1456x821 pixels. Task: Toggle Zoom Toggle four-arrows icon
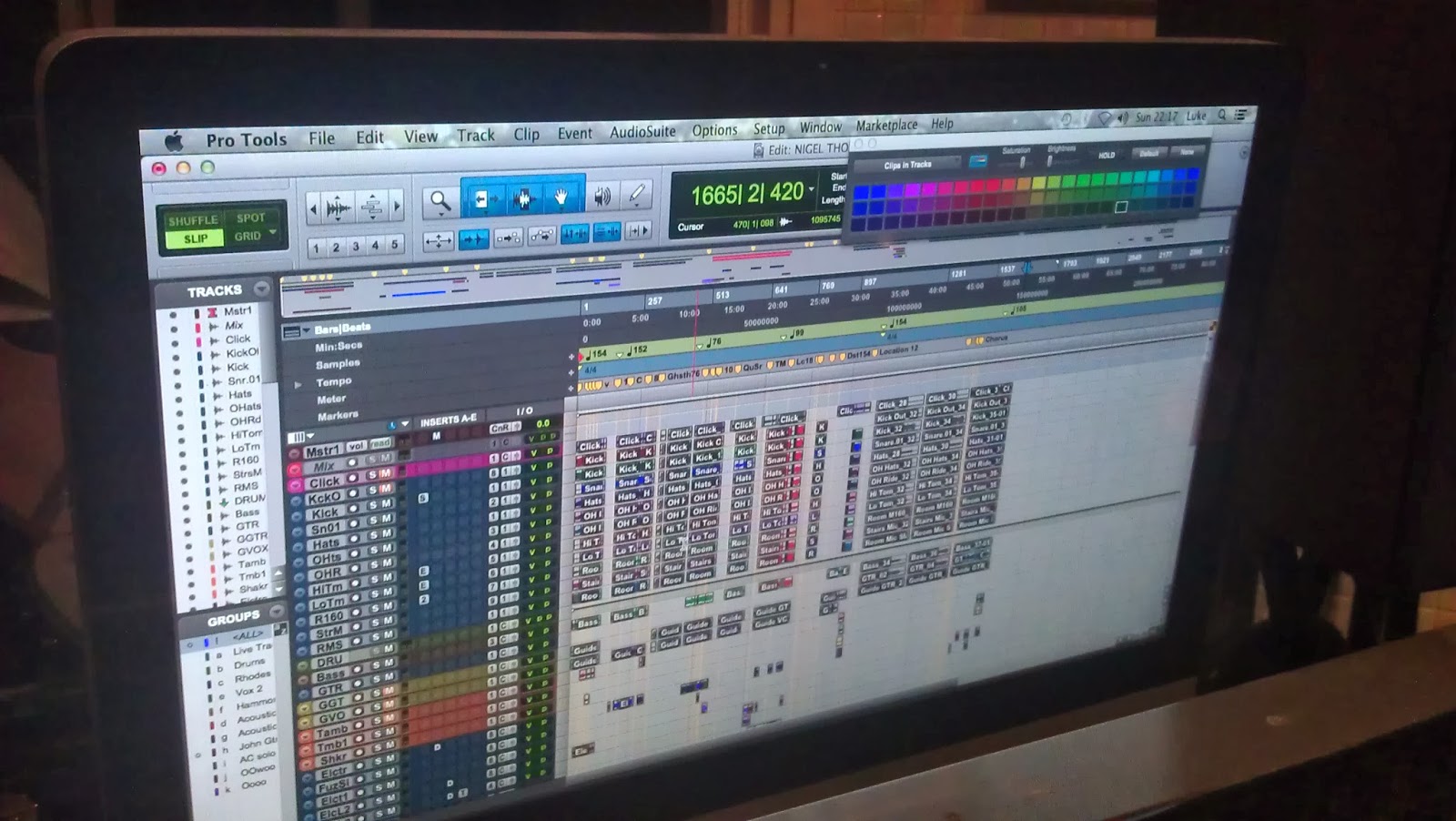click(x=439, y=242)
